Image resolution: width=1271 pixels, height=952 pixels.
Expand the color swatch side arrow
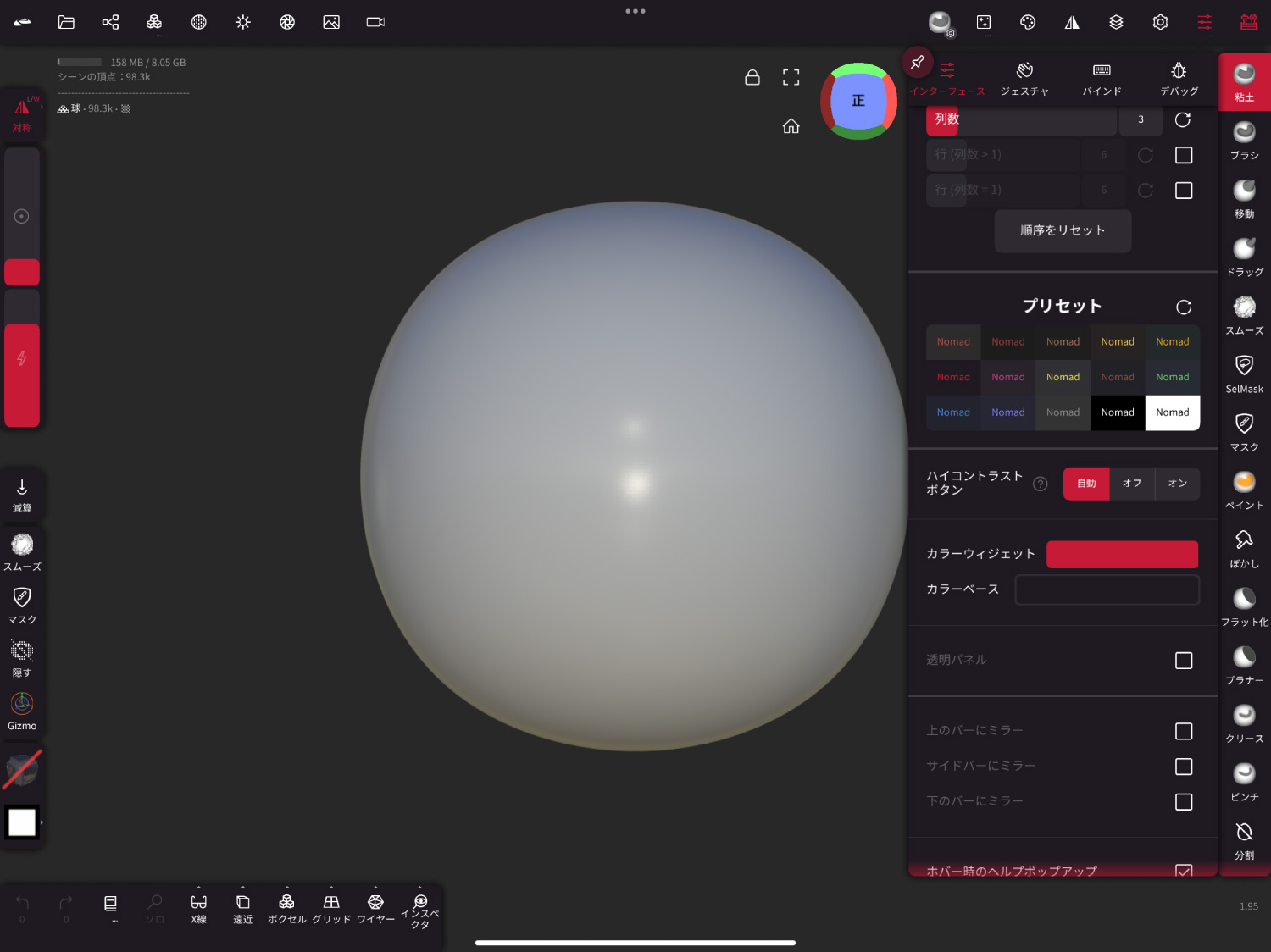(x=42, y=822)
